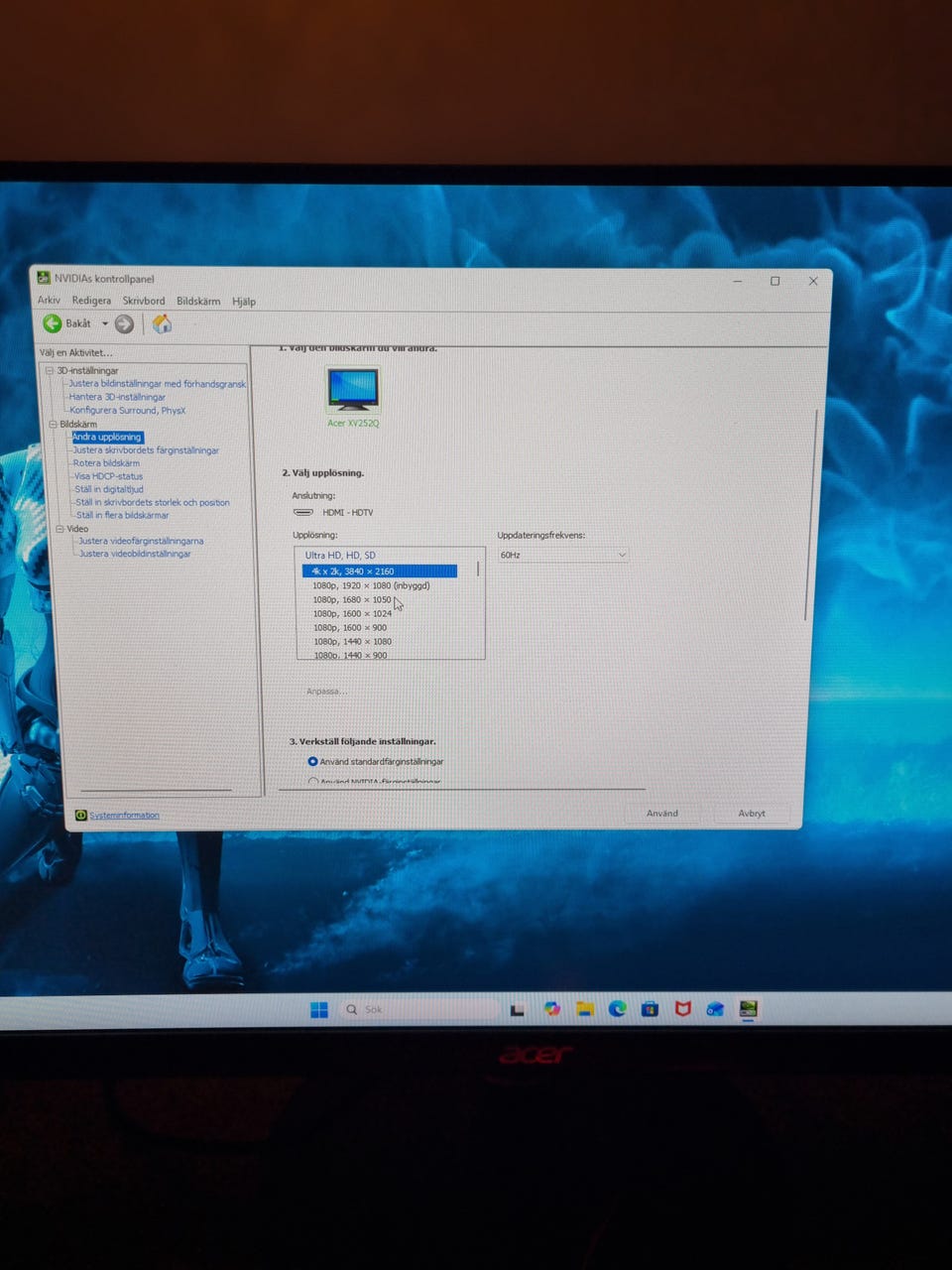Open Microsoft Store from the taskbar
The width and height of the screenshot is (952, 1270).
[650, 1009]
